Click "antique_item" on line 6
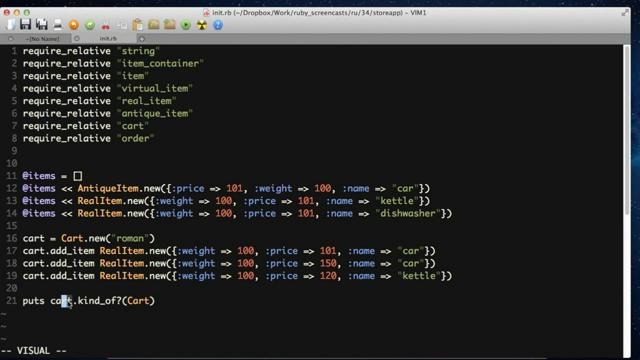Viewport: 640px width, 360px height. tap(155, 113)
